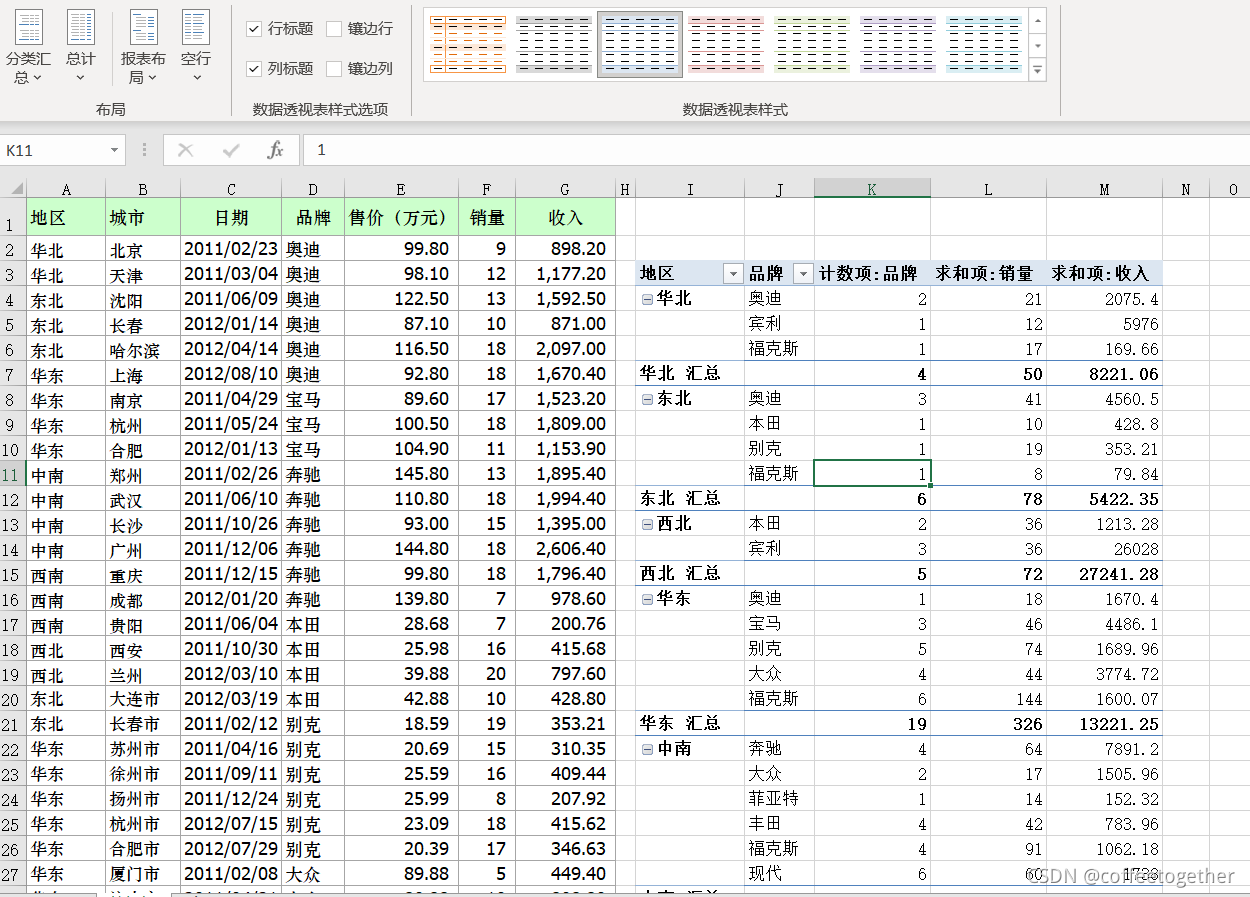Enable the 镶边列 banded columns checkbox

[334, 69]
